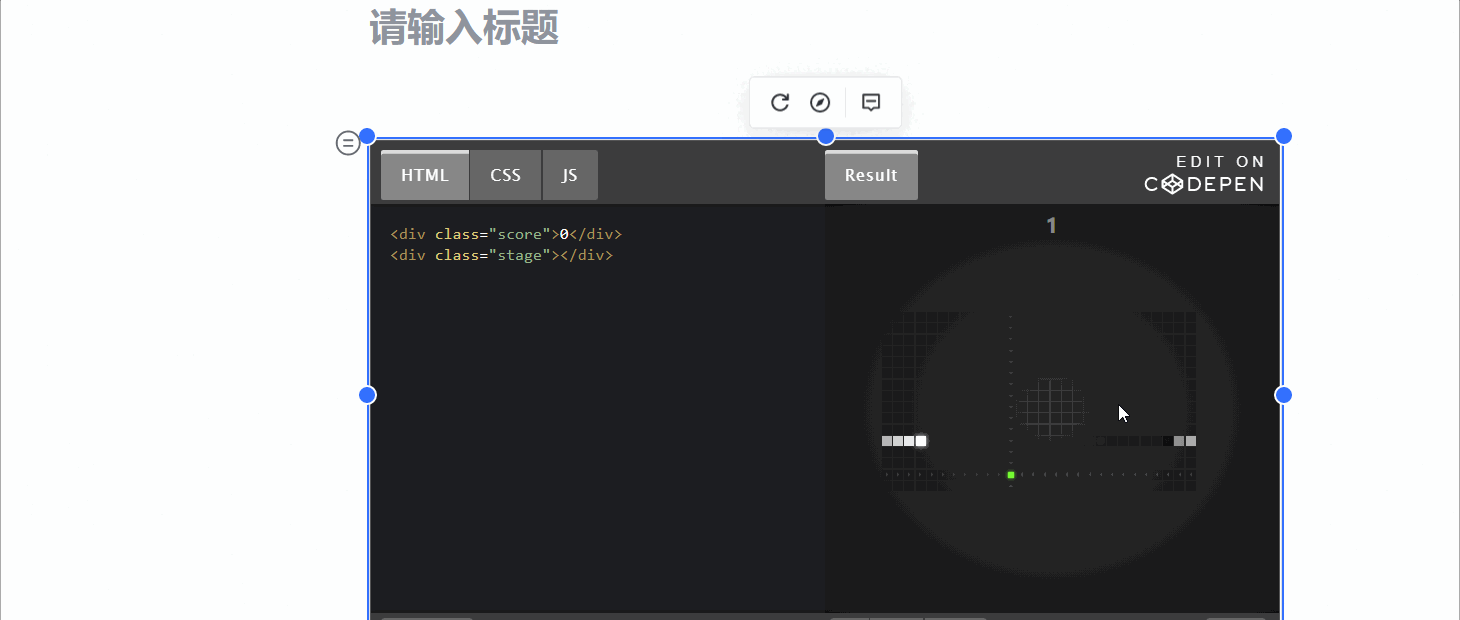Select the Result tab

[x=871, y=175]
